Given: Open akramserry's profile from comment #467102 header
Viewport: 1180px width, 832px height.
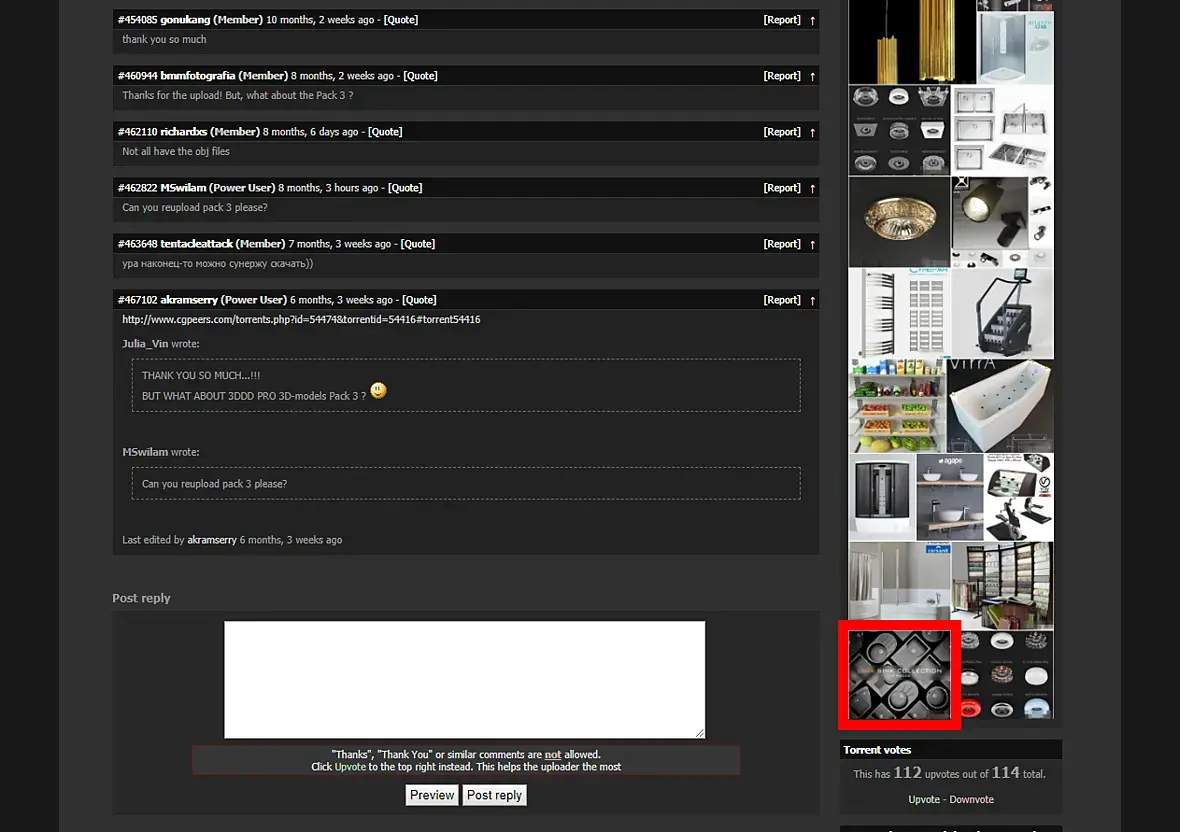Looking at the screenshot, I should (x=189, y=299).
